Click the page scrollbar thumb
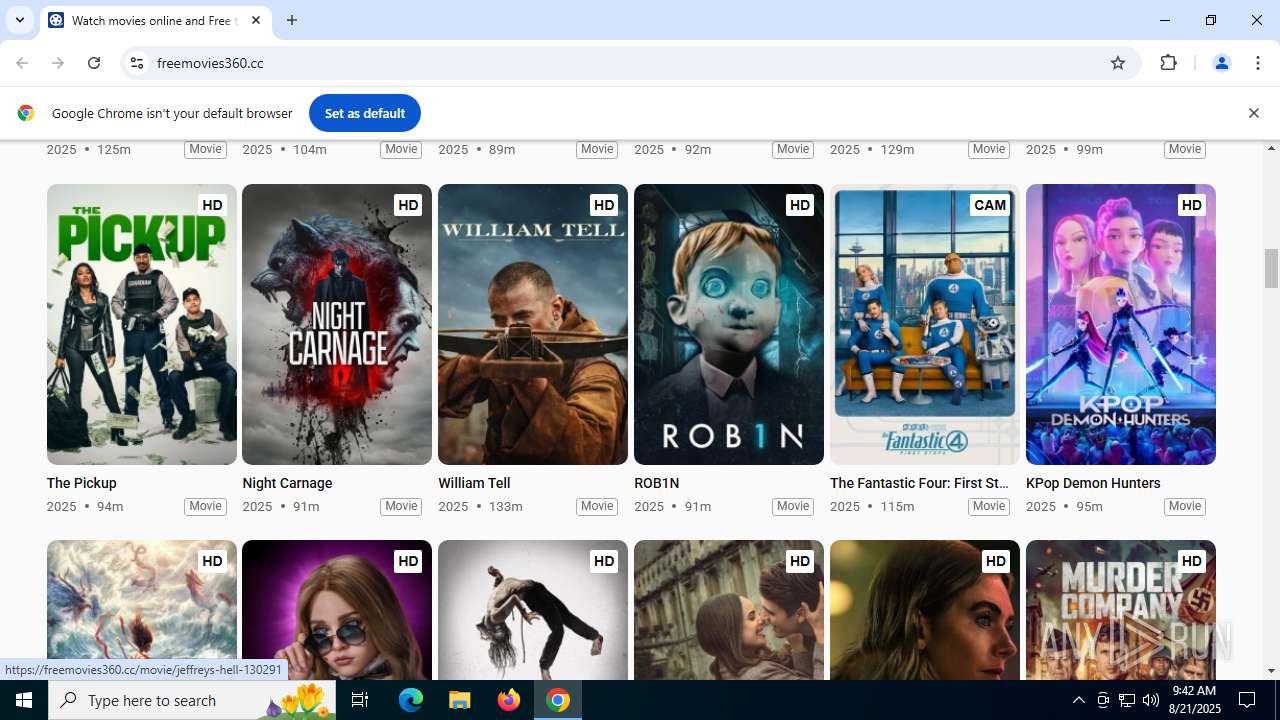1280x720 pixels. [1271, 267]
